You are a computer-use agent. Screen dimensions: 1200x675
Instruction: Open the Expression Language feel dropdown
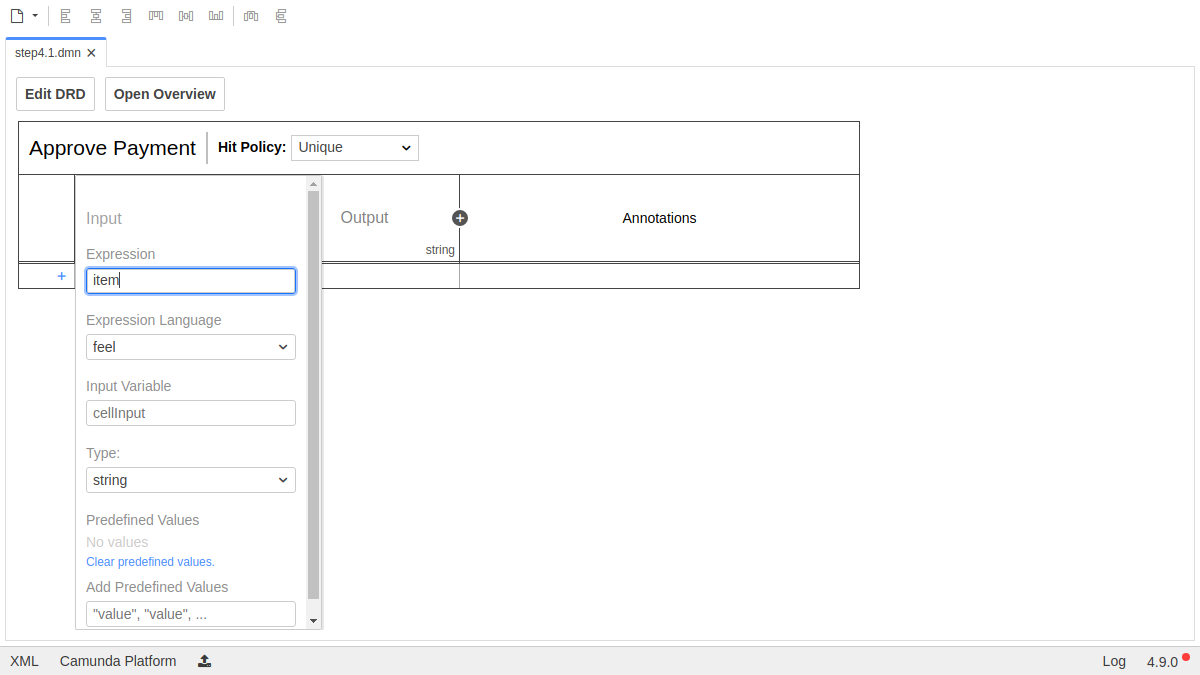point(190,347)
